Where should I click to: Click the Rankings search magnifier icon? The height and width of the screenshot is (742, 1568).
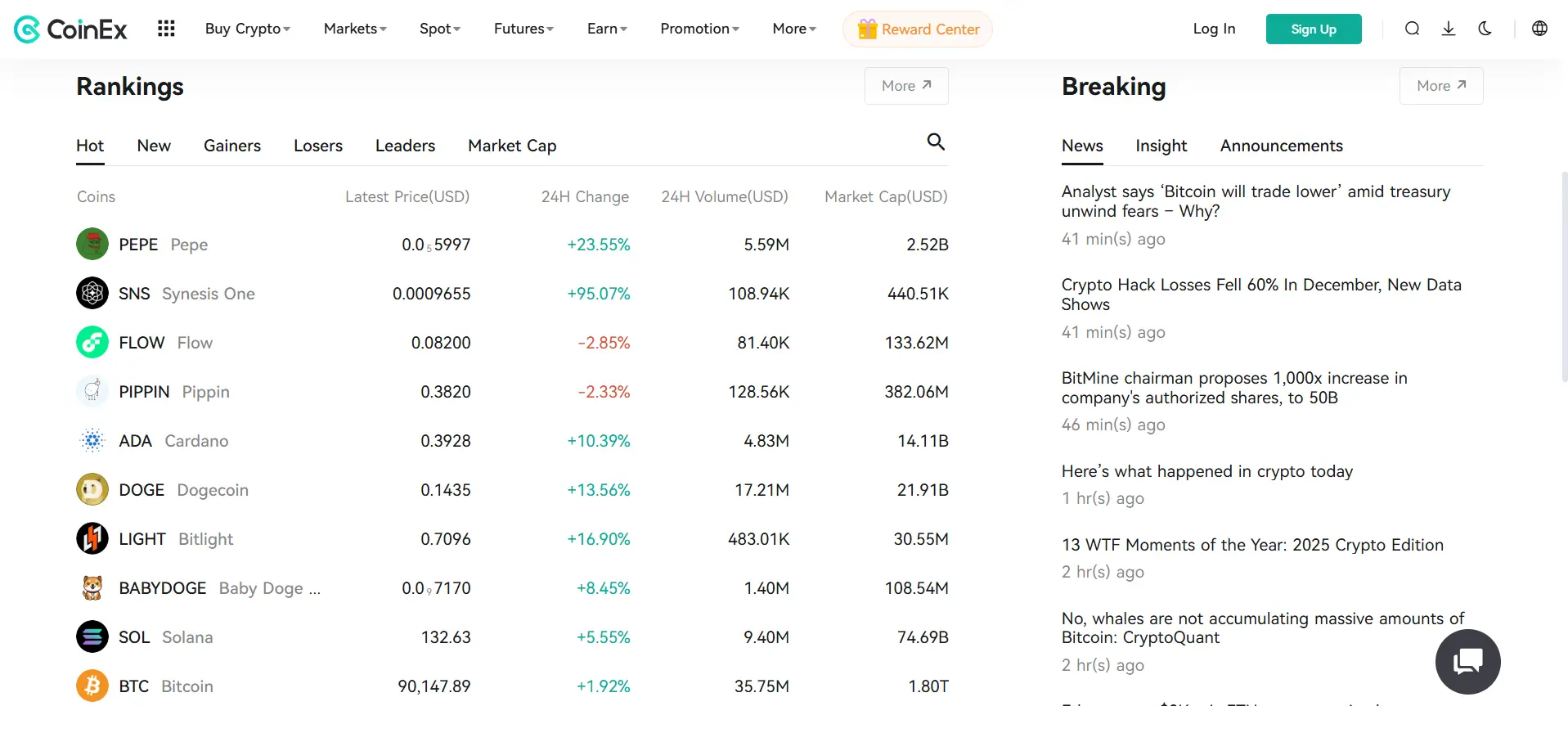[x=935, y=142]
